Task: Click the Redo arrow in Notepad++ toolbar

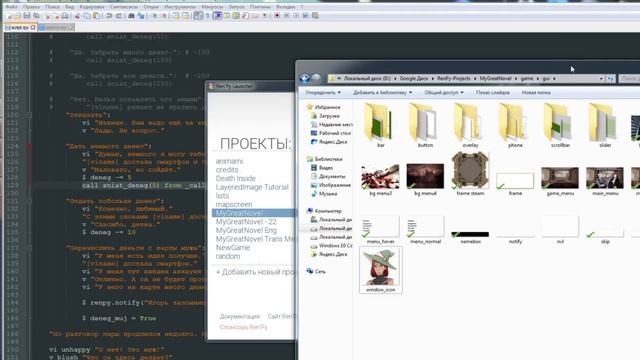Action: click(x=119, y=16)
